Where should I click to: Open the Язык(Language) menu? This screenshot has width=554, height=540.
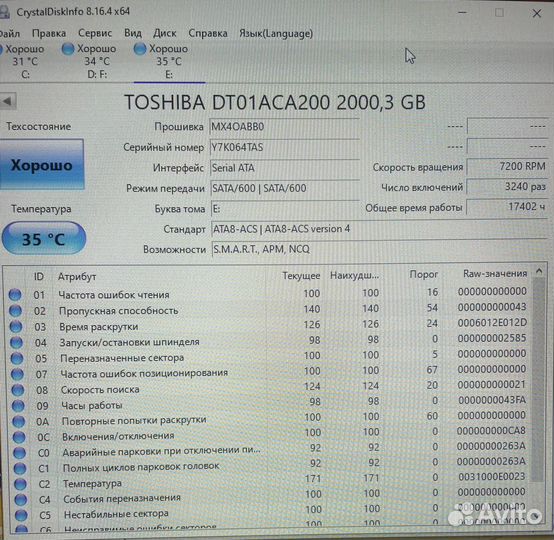tap(276, 34)
